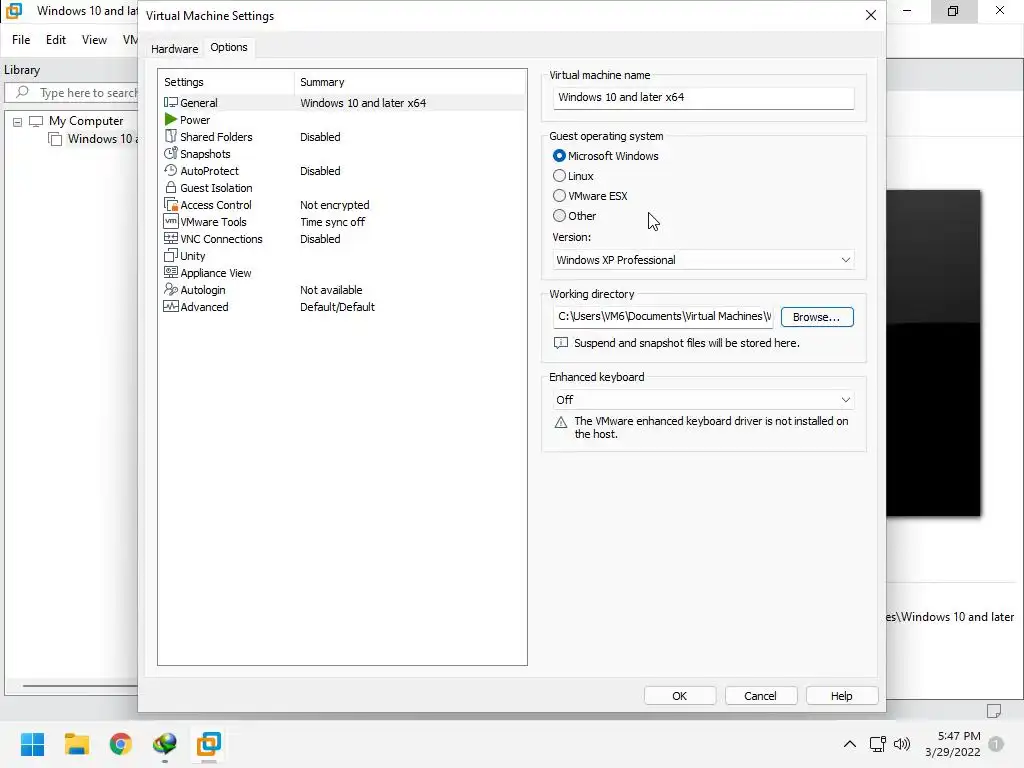Select Other guest operating system
The height and width of the screenshot is (768, 1024).
559,216
